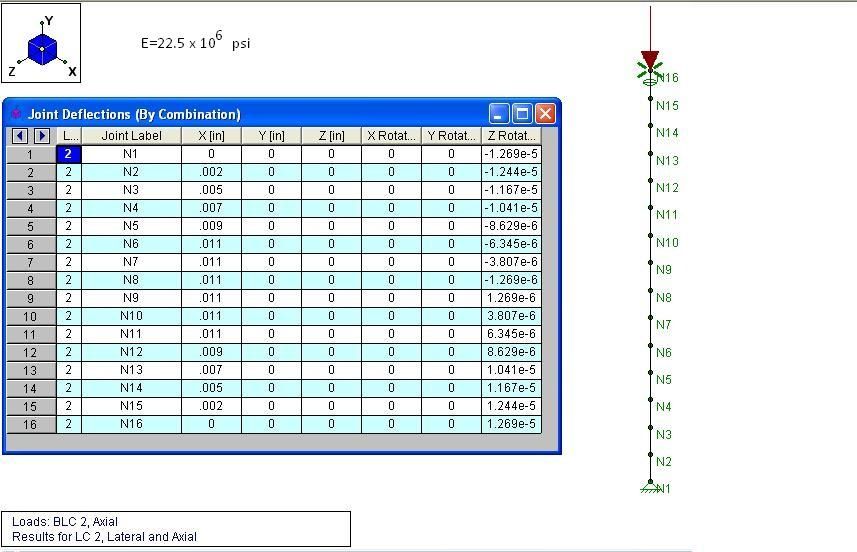Select the green support symbol at N16
Screen dimensions: 857x552
[x=648, y=72]
